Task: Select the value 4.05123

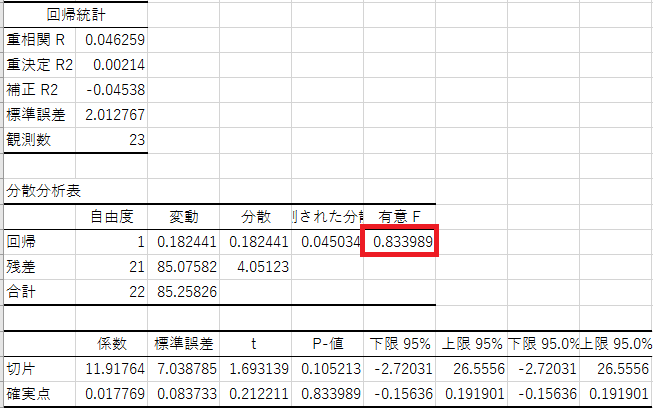Action: [x=256, y=267]
